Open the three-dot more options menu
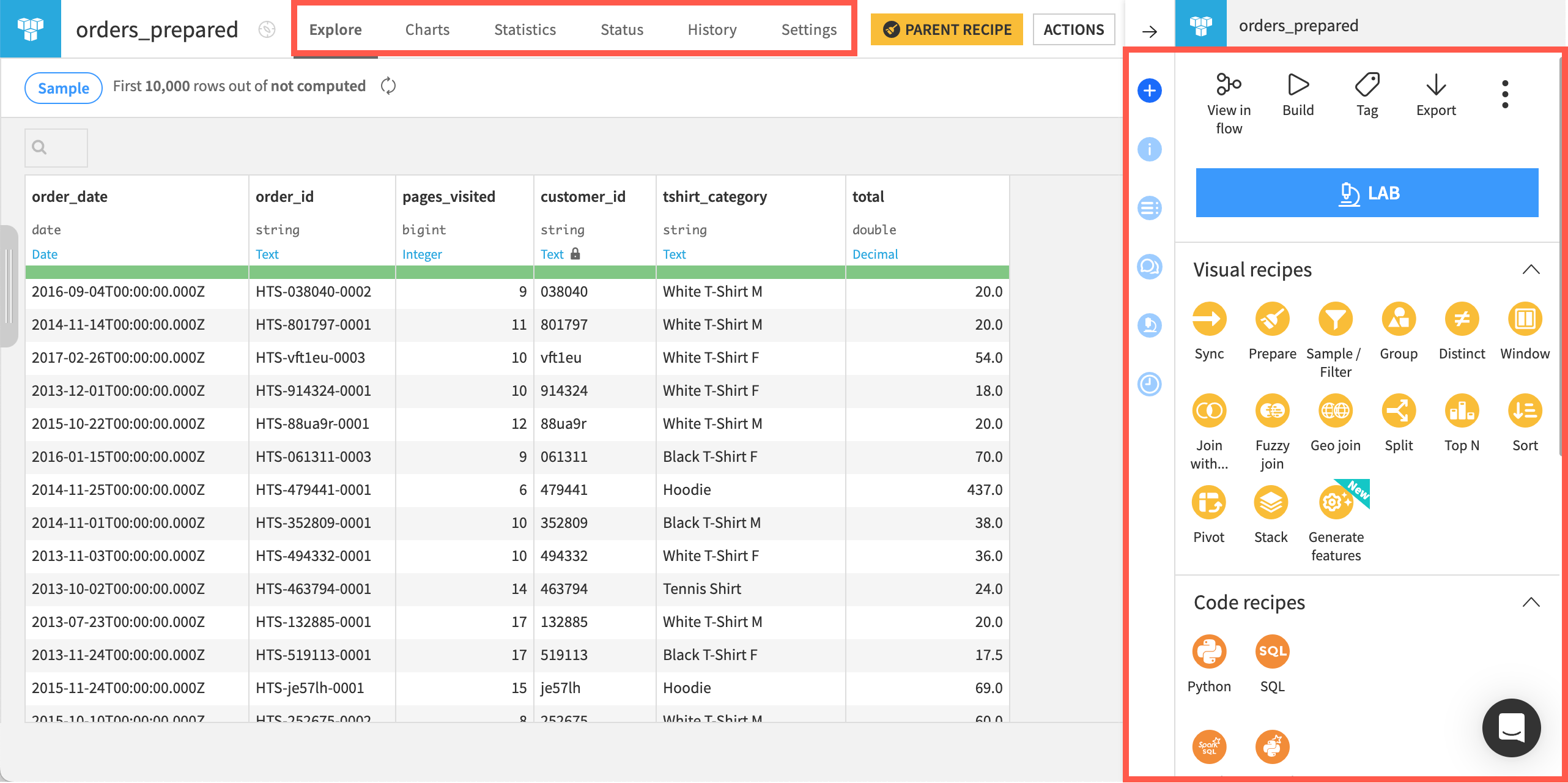Viewport: 1568px width, 783px height. 1505,94
